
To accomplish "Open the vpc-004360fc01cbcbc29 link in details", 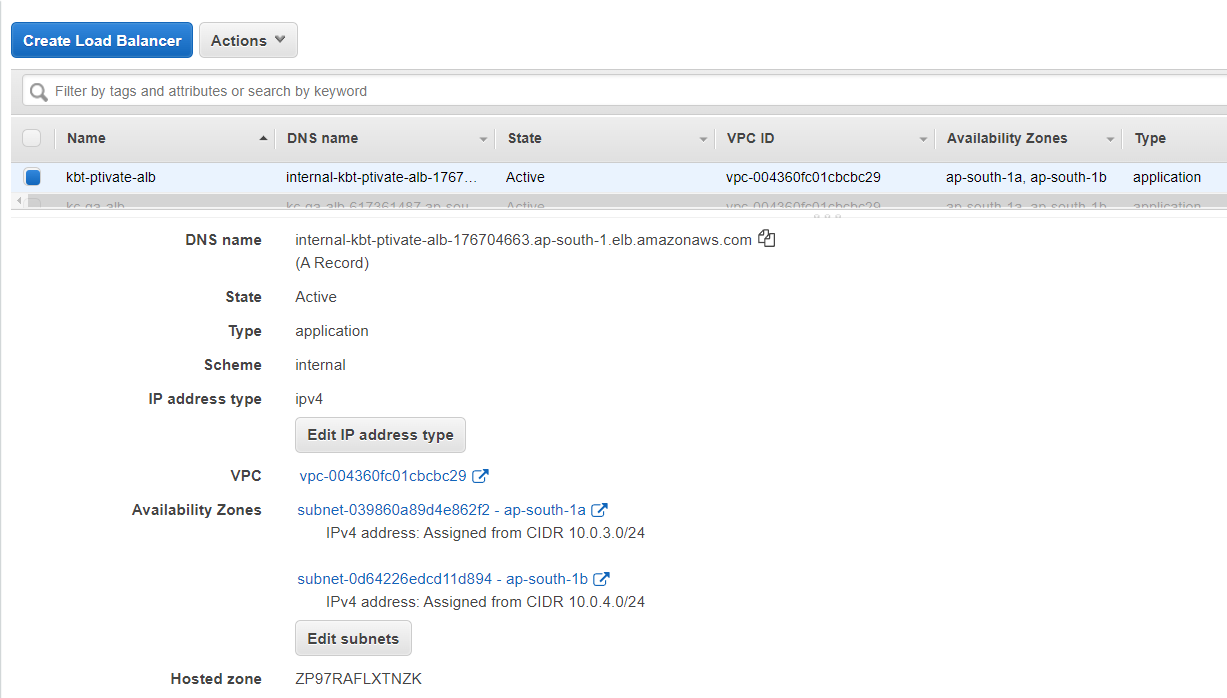I will pyautogui.click(x=383, y=476).
